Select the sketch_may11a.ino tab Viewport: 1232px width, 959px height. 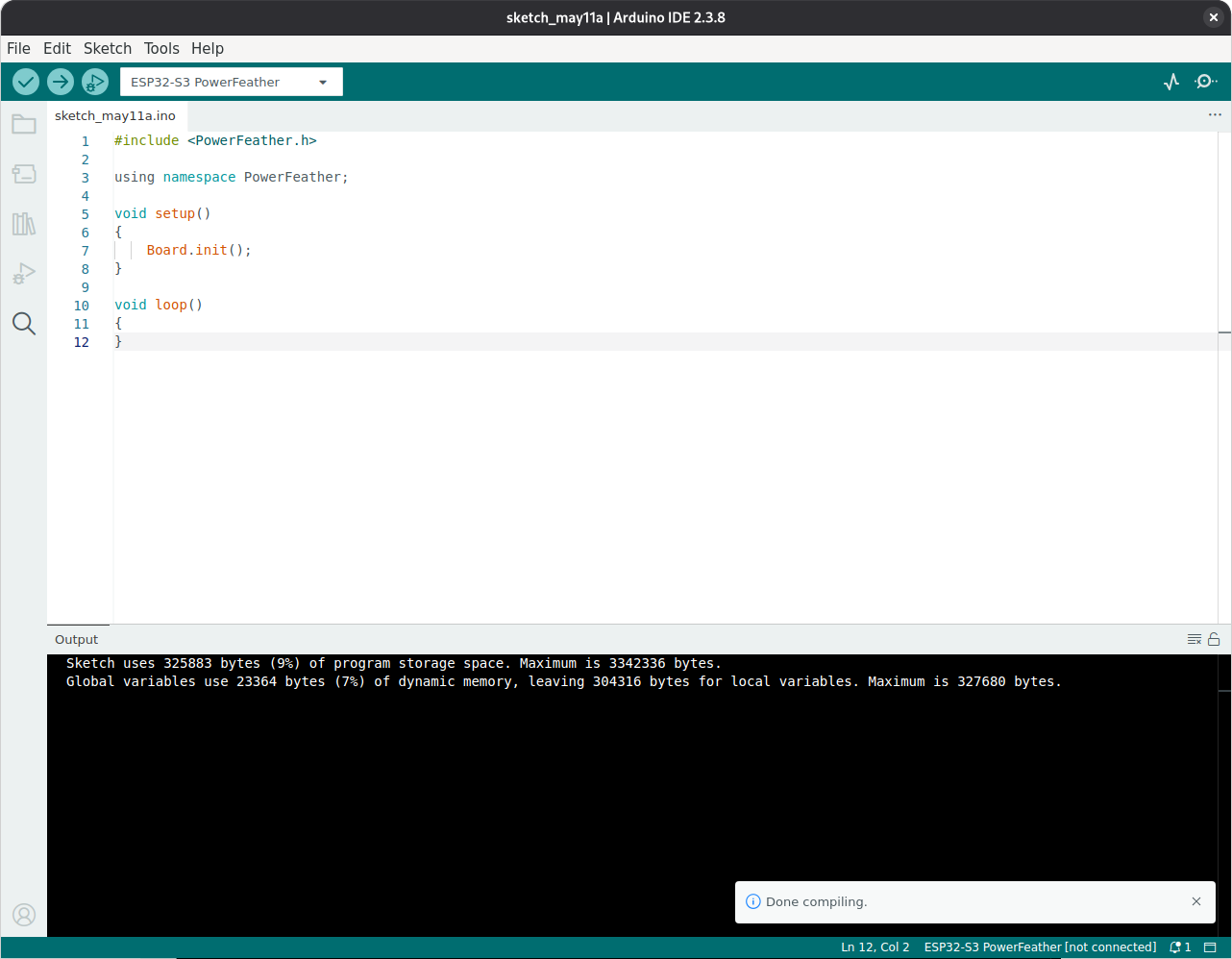[x=115, y=115]
